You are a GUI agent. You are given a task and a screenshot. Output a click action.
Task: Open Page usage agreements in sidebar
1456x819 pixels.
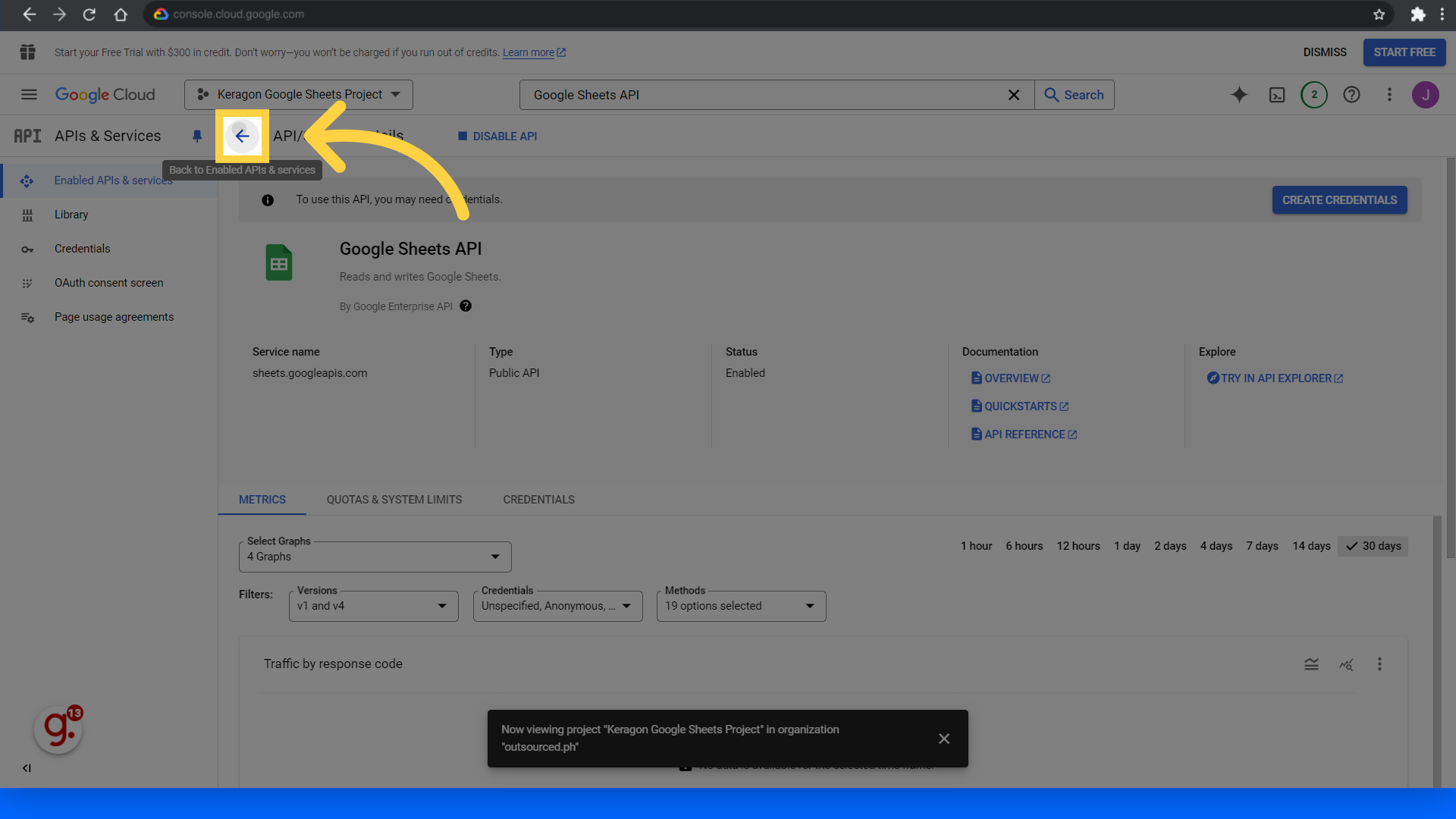[x=110, y=317]
